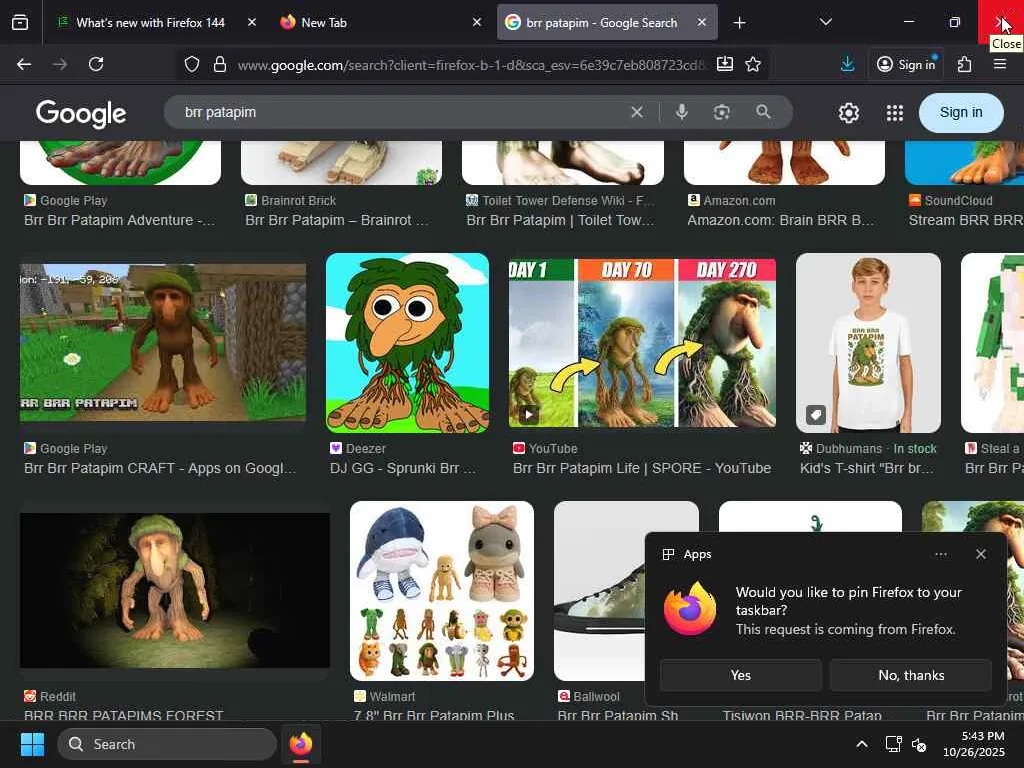Open the Walmart plush toys thumbnail
This screenshot has width=1024, height=768.
(x=442, y=590)
